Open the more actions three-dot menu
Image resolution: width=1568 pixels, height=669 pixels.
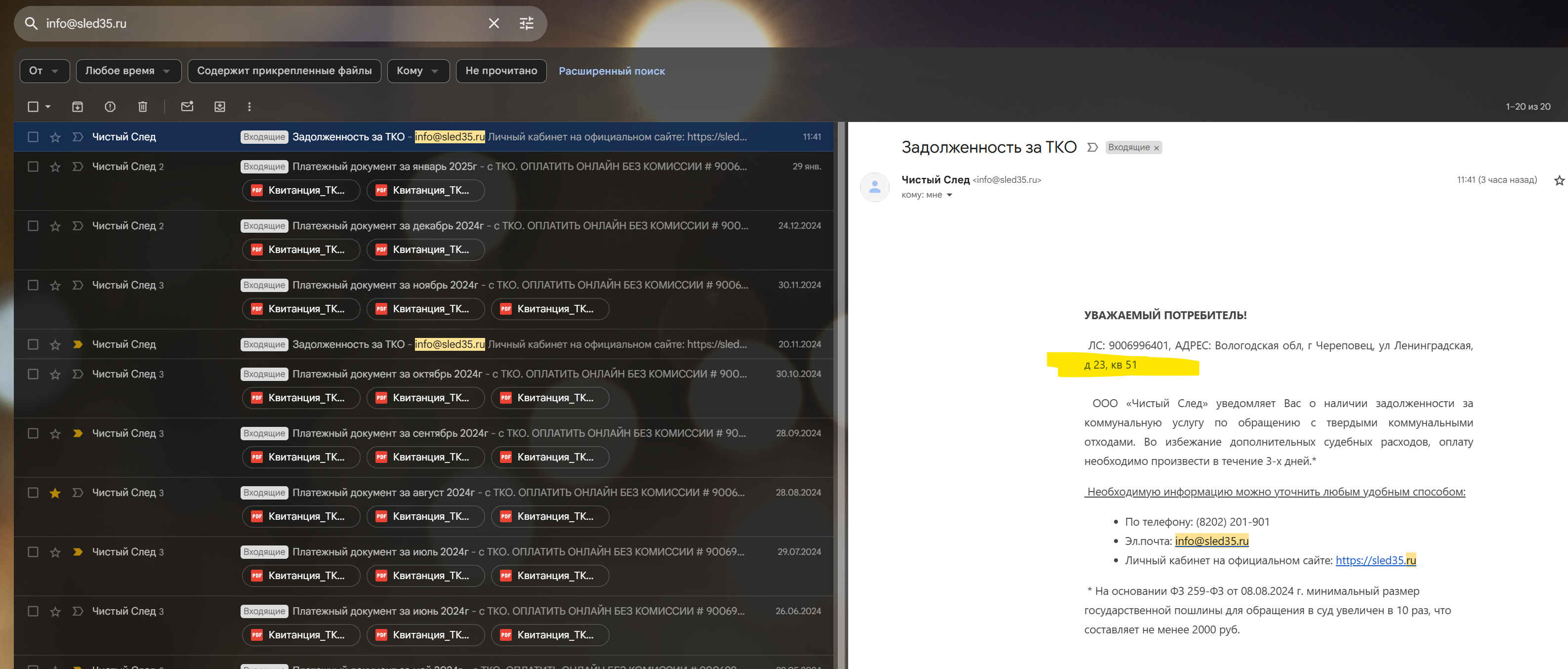pos(249,107)
